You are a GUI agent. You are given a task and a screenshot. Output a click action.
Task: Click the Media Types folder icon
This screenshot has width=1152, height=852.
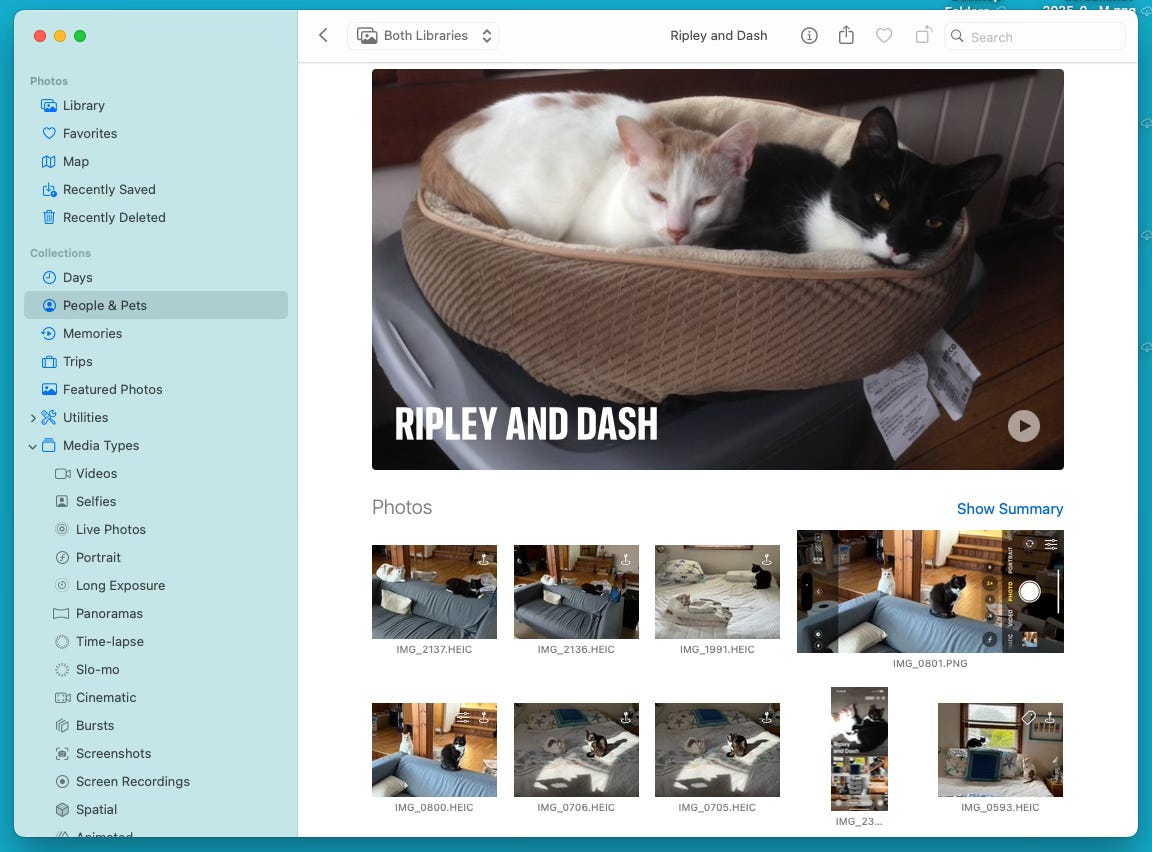coord(49,445)
